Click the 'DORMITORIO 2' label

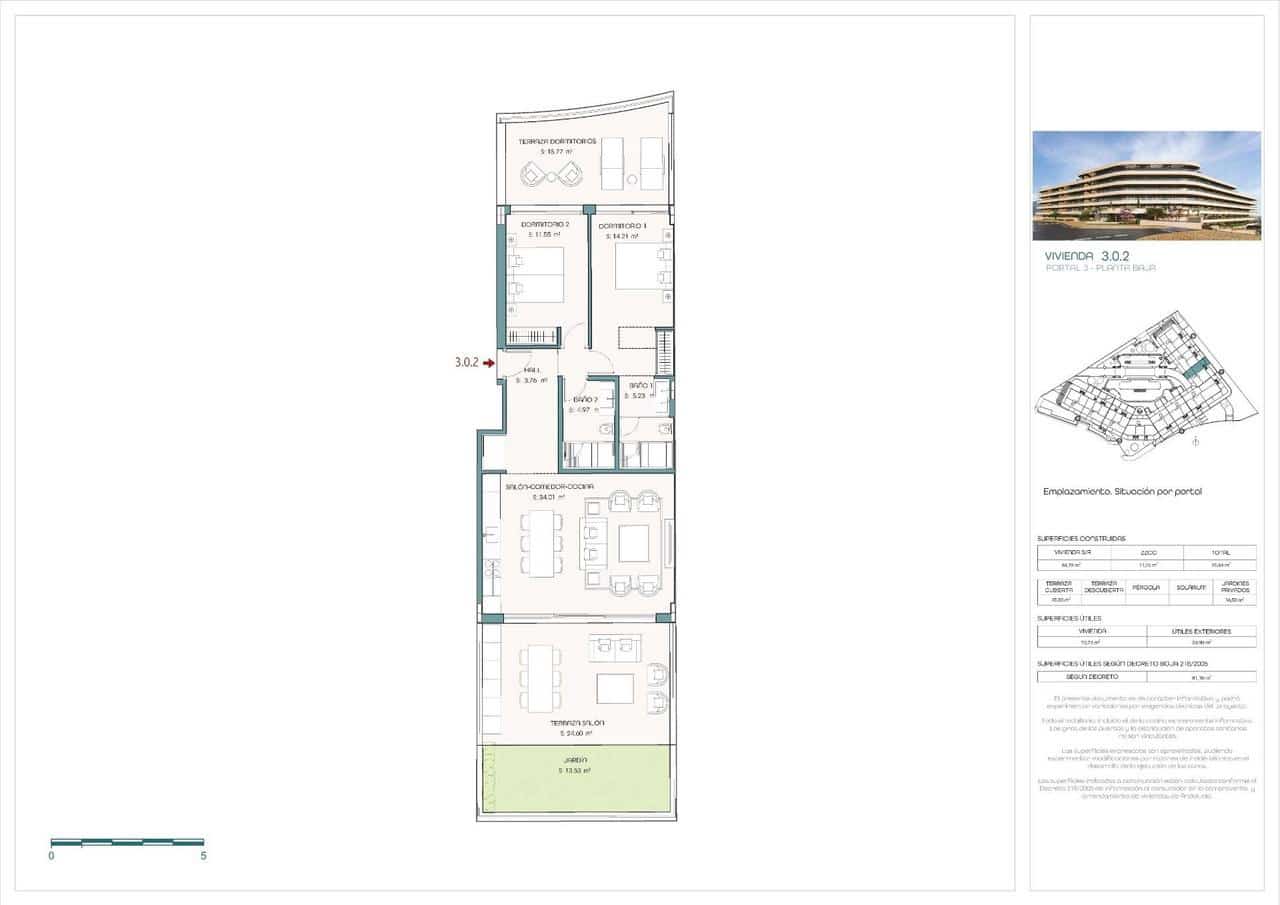[x=544, y=225]
